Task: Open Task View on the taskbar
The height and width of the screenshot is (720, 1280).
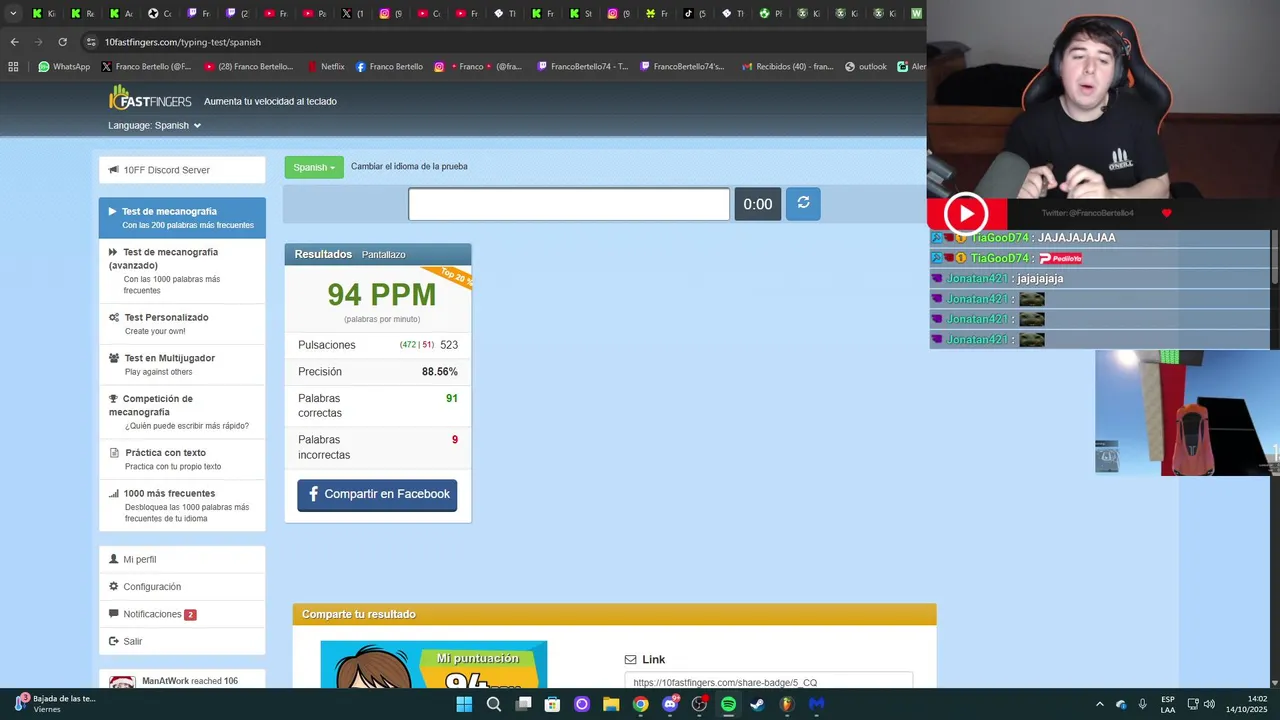Action: (523, 704)
